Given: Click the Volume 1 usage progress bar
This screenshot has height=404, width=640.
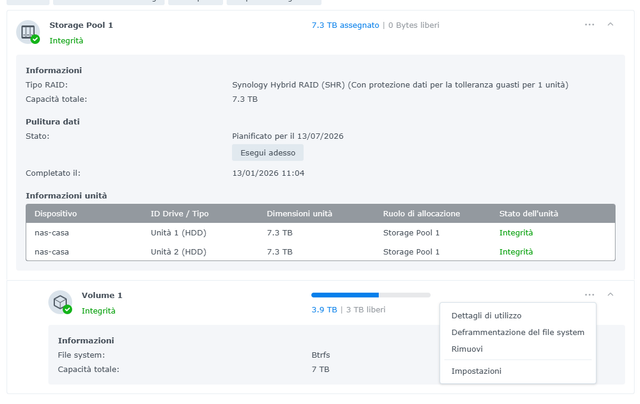Looking at the screenshot, I should (371, 295).
